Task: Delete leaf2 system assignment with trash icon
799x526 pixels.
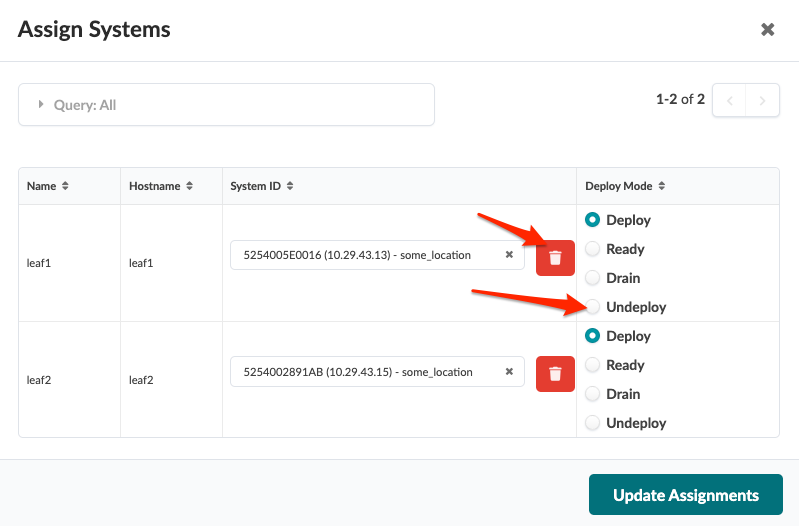Action: [x=556, y=373]
